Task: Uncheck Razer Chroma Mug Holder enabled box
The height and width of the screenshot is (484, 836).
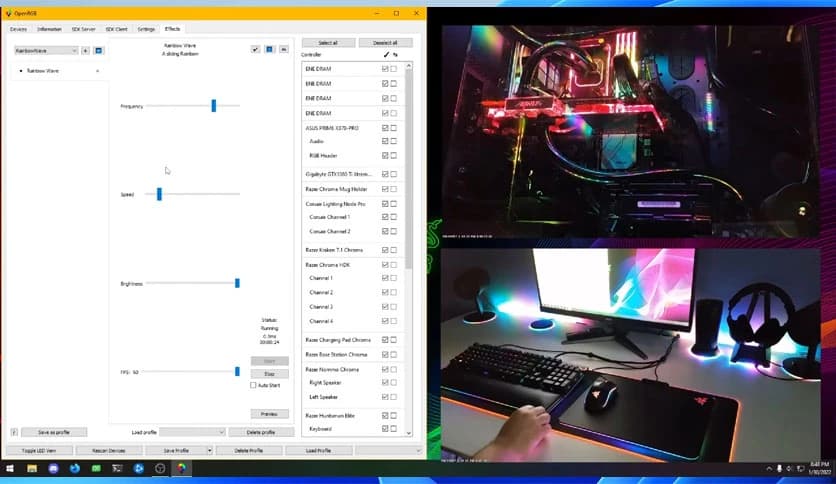Action: click(385, 189)
